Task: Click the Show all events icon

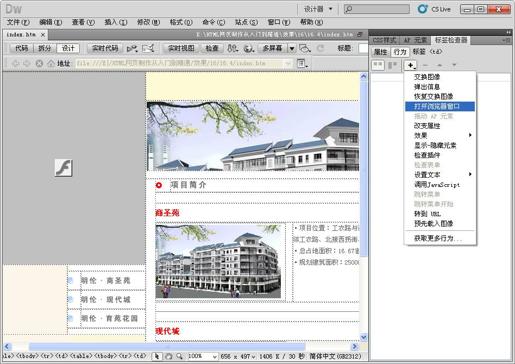Action: tap(392, 65)
